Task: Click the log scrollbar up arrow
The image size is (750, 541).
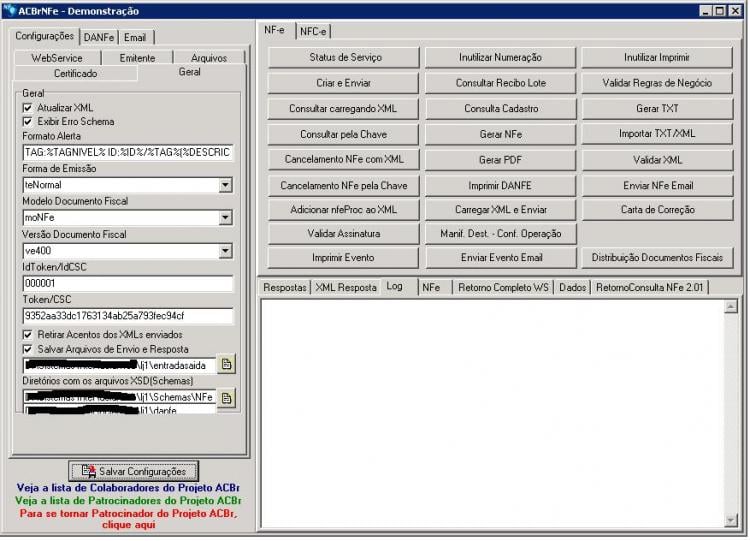Action: (x=730, y=306)
